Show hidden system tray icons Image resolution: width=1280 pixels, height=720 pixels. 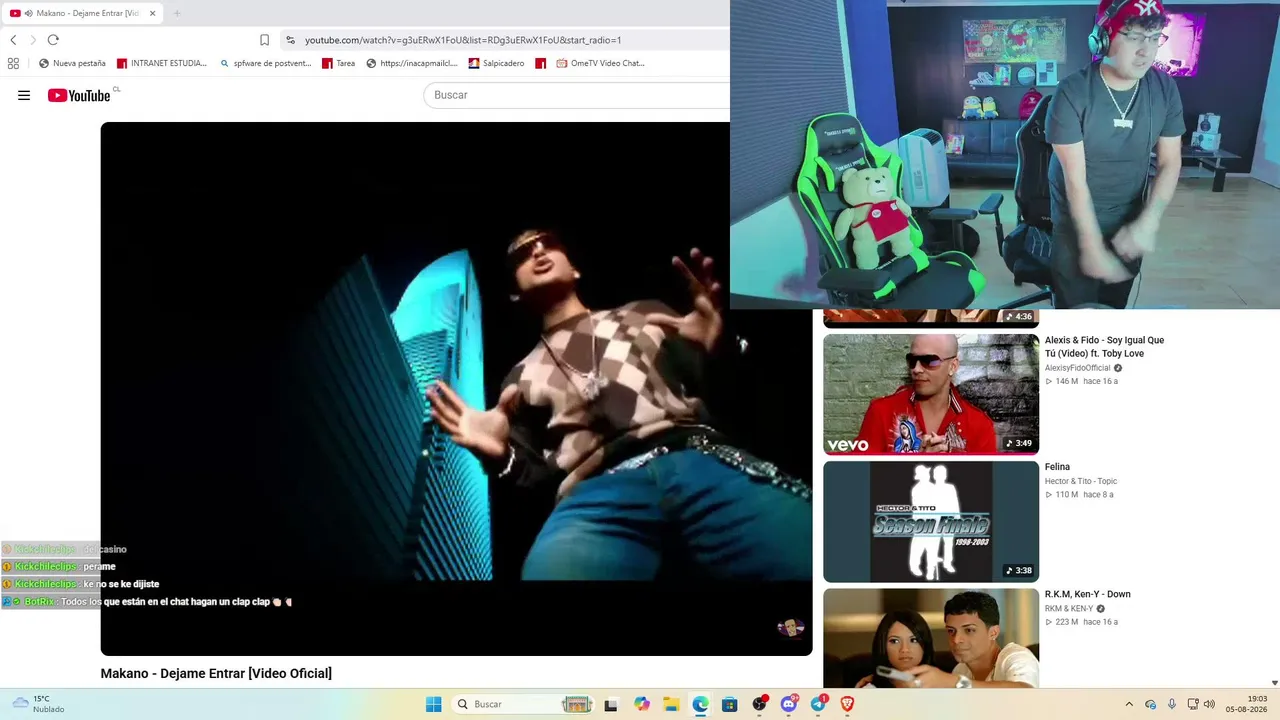1129,704
